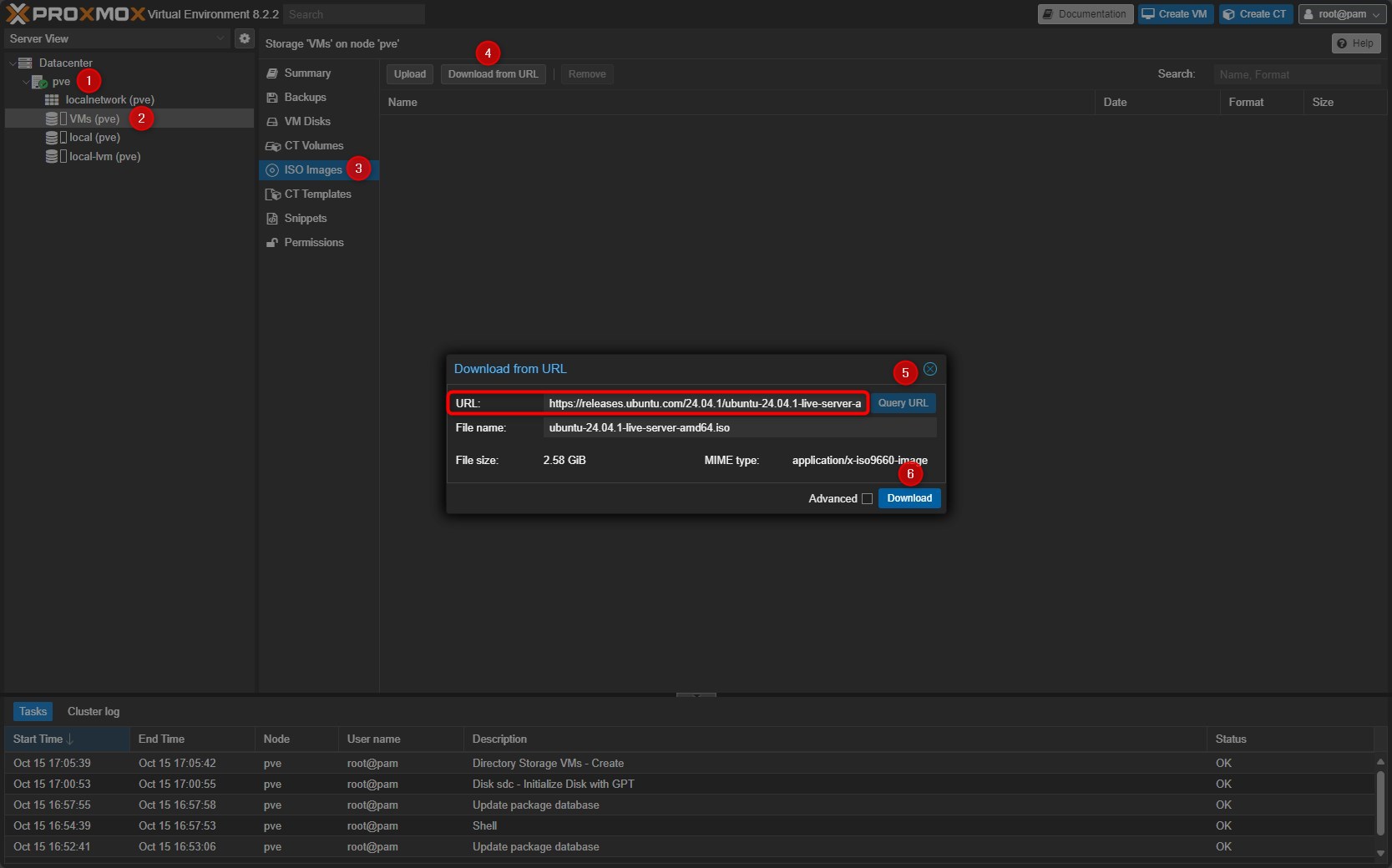Click the File name input field
Image resolution: width=1392 pixels, height=868 pixels.
pos(739,428)
